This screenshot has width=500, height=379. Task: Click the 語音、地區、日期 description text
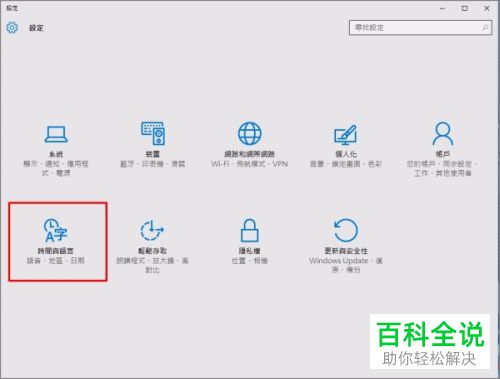tap(56, 261)
